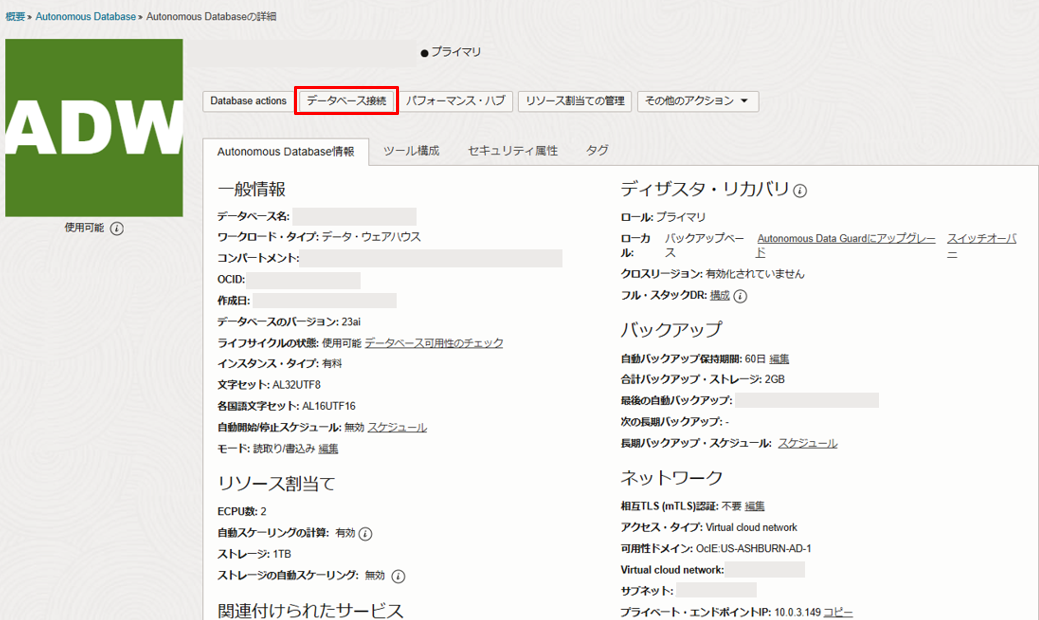
Task: Click スケジュール link for 自動開始/停止スケジュール
Action: click(x=397, y=428)
